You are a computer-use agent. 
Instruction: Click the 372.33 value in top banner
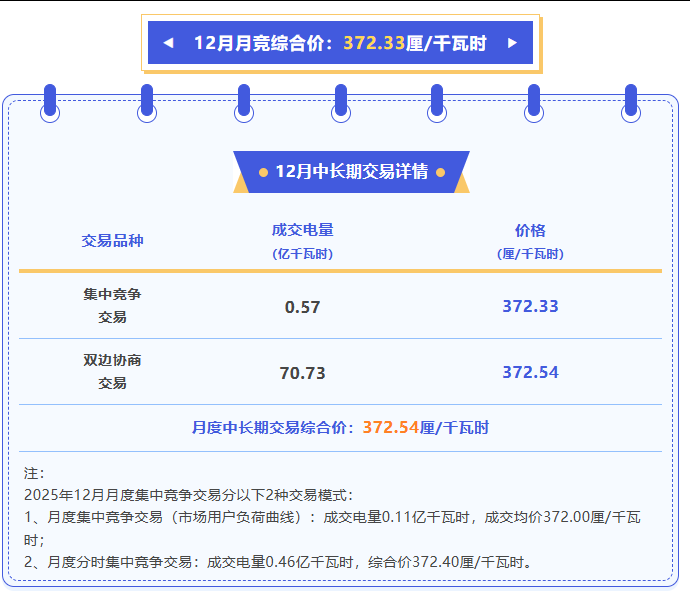374,43
